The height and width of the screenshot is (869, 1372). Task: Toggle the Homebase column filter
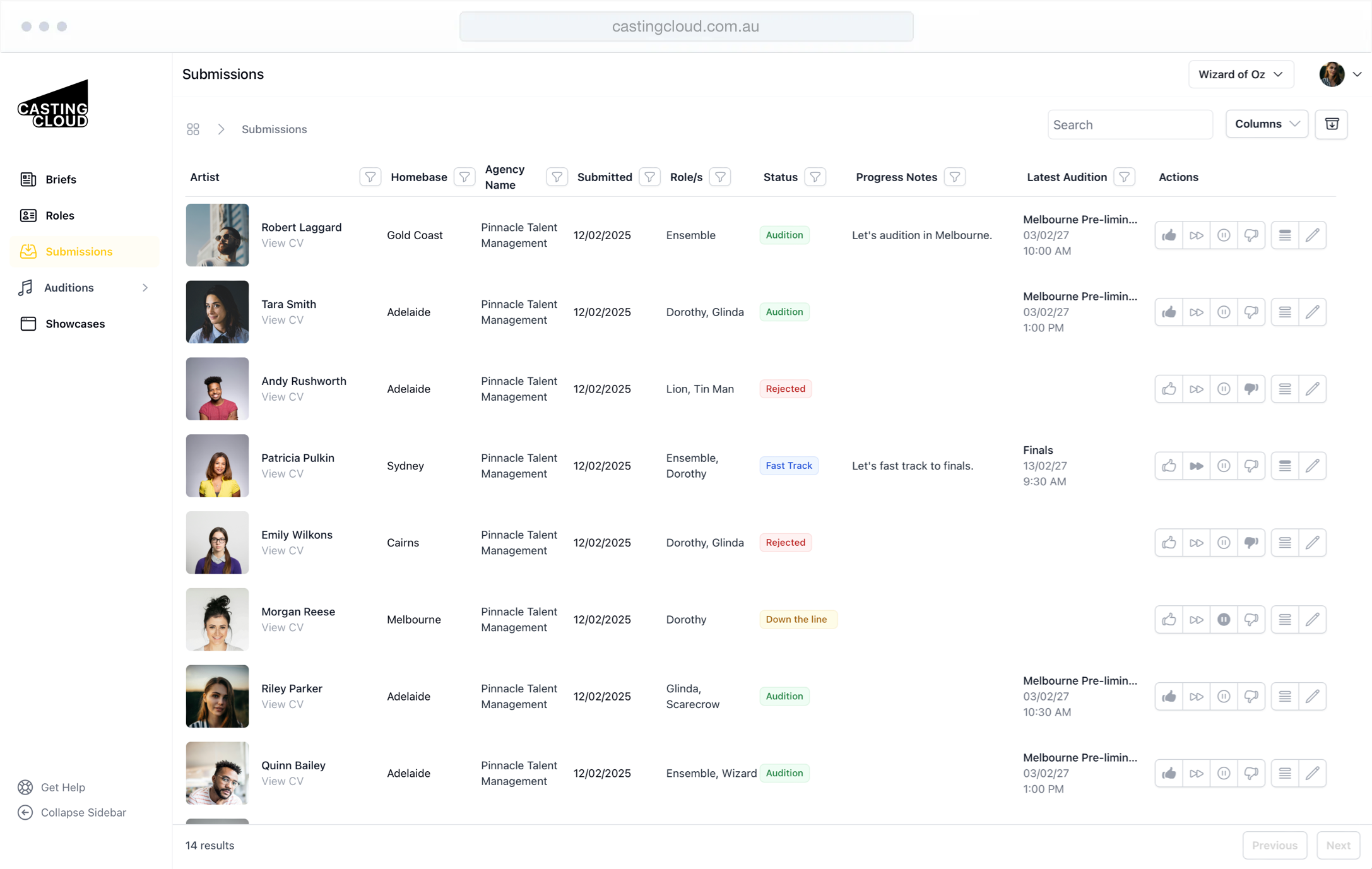point(464,177)
